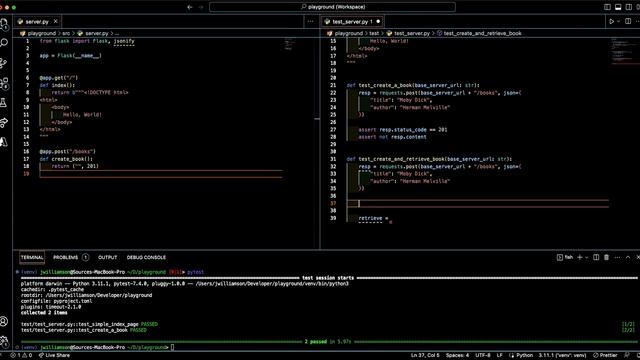Click the src breadcrumb in left editor
The image size is (640, 360).
66,33
